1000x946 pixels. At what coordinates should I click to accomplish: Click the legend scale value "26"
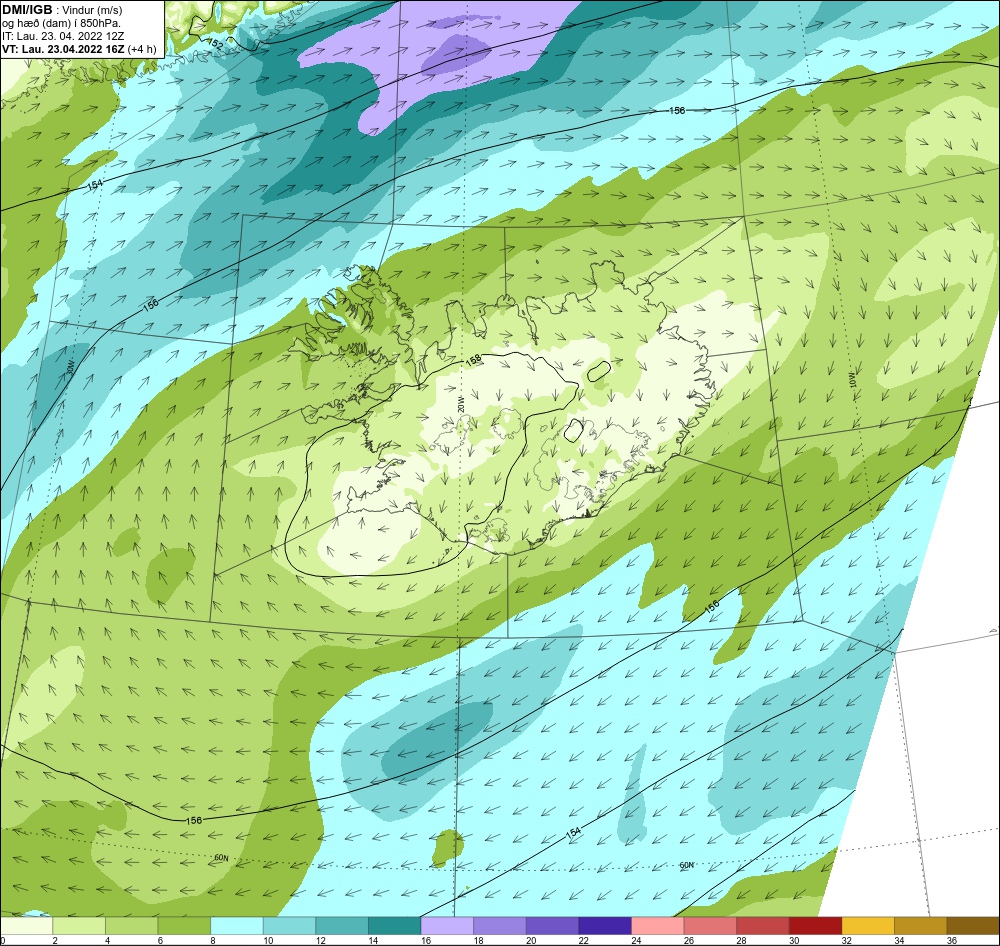click(x=689, y=940)
